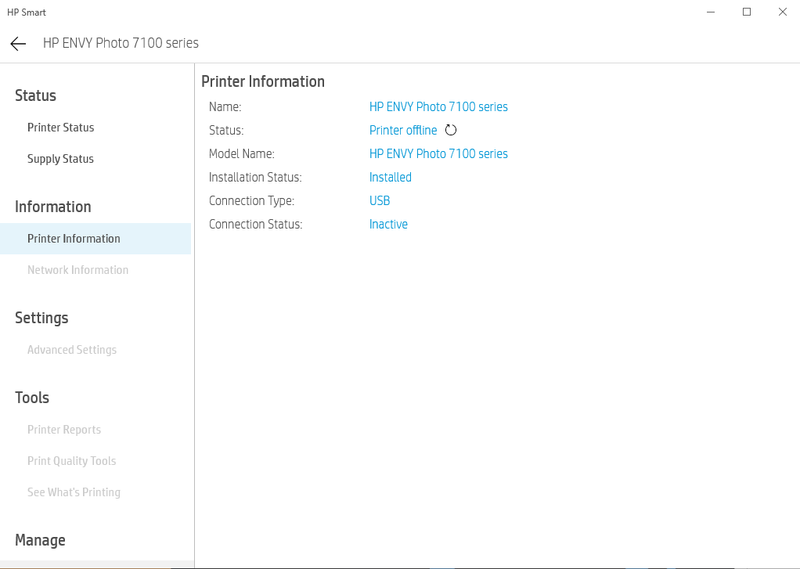The height and width of the screenshot is (569, 800).
Task: Click the refresh icon beside Printer offline
Action: (451, 130)
